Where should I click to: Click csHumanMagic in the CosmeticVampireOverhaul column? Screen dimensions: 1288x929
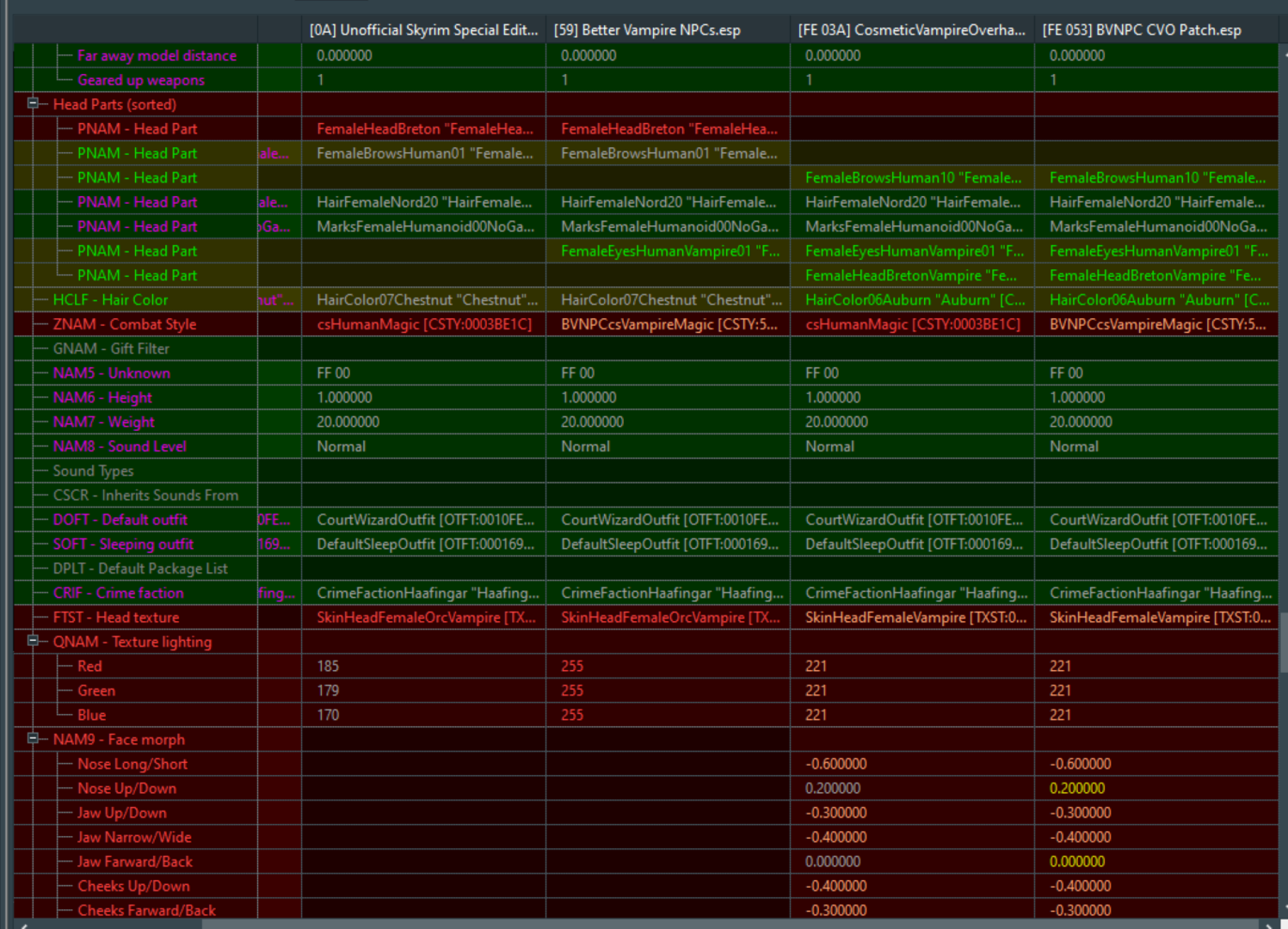(913, 324)
